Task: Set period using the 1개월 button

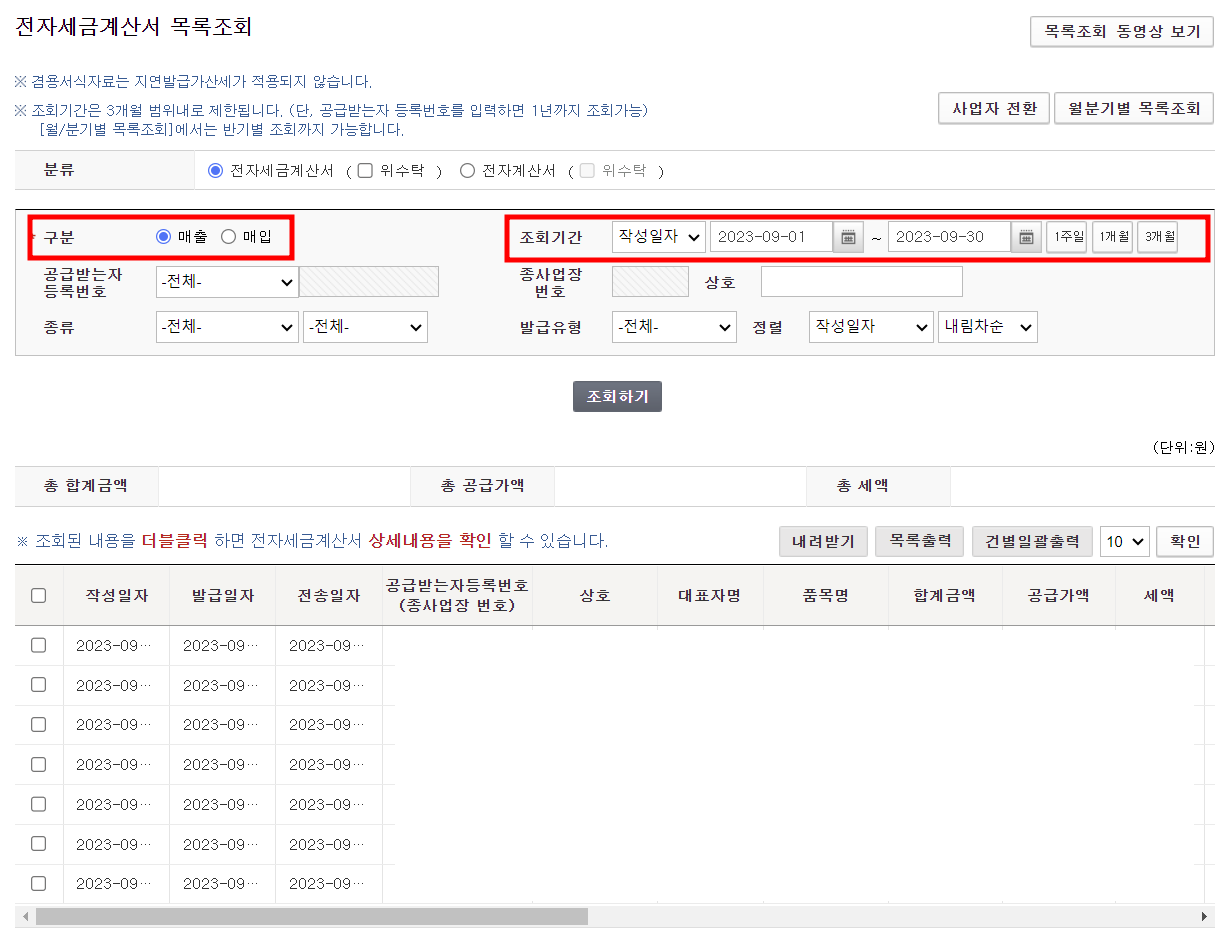Action: pos(1112,237)
